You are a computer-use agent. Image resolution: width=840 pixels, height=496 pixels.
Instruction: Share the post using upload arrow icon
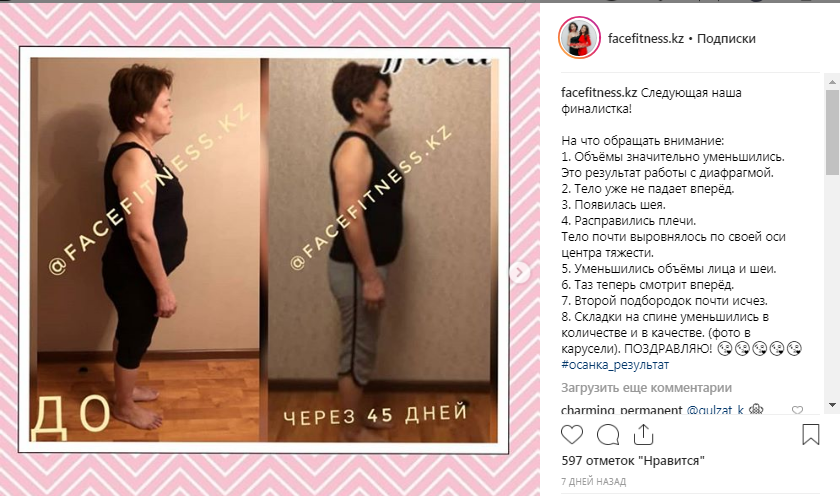(643, 434)
